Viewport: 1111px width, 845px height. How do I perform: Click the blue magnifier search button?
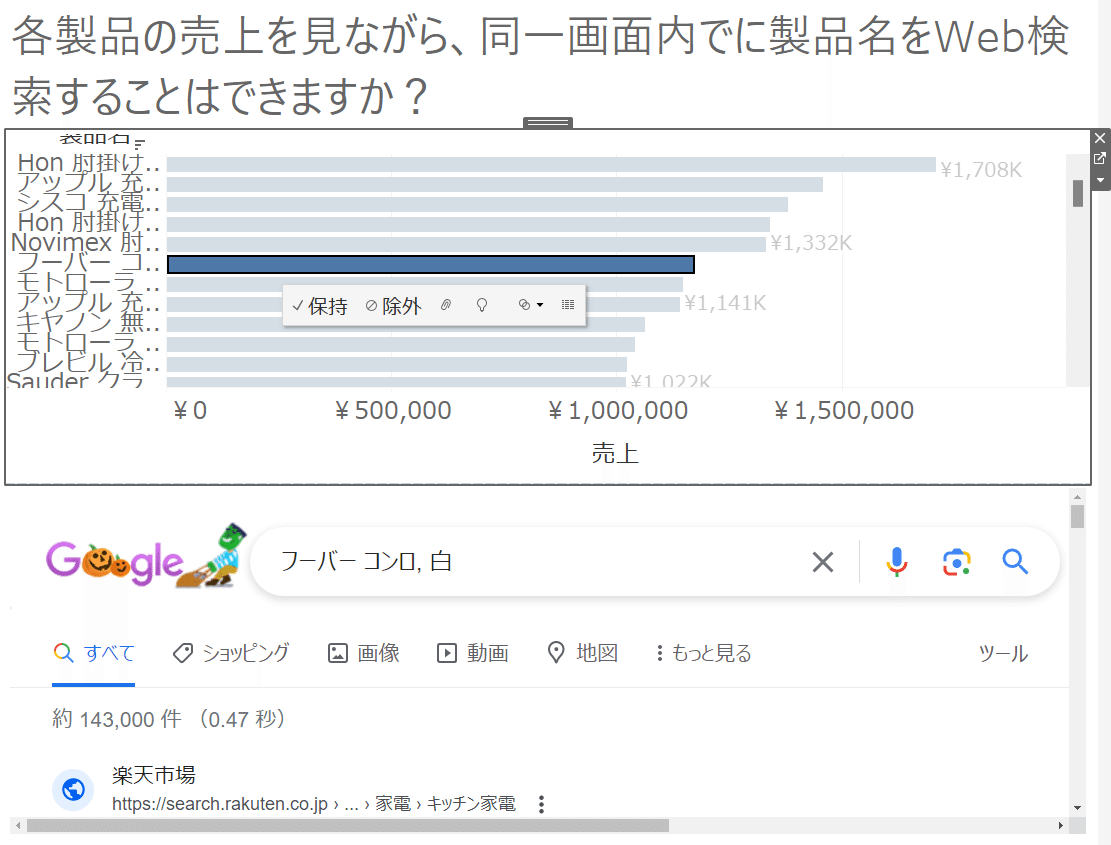[x=1015, y=562]
